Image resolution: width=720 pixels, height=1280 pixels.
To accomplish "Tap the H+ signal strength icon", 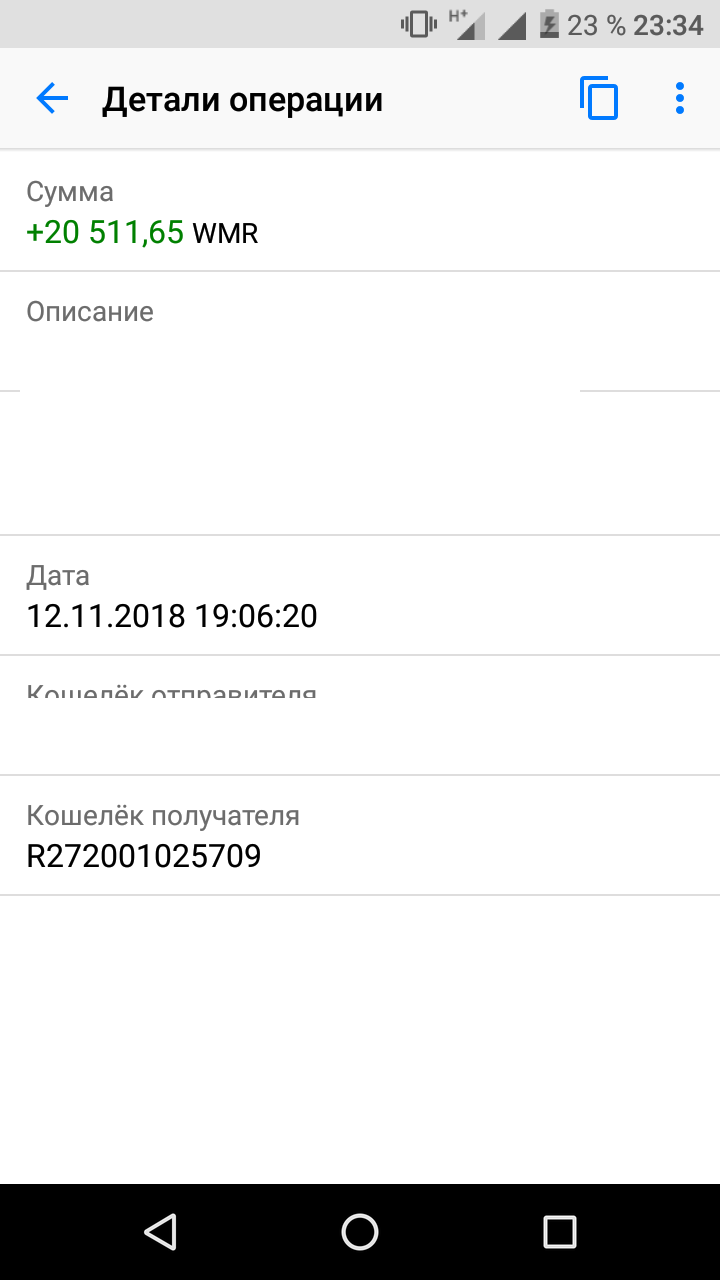I will 467,24.
